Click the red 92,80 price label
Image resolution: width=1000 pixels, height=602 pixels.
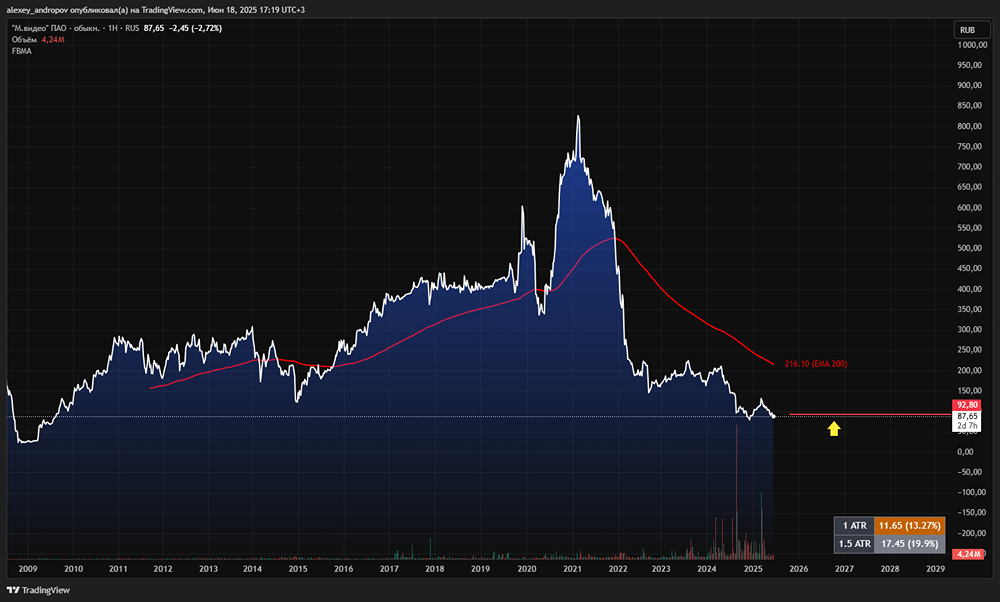[967, 405]
